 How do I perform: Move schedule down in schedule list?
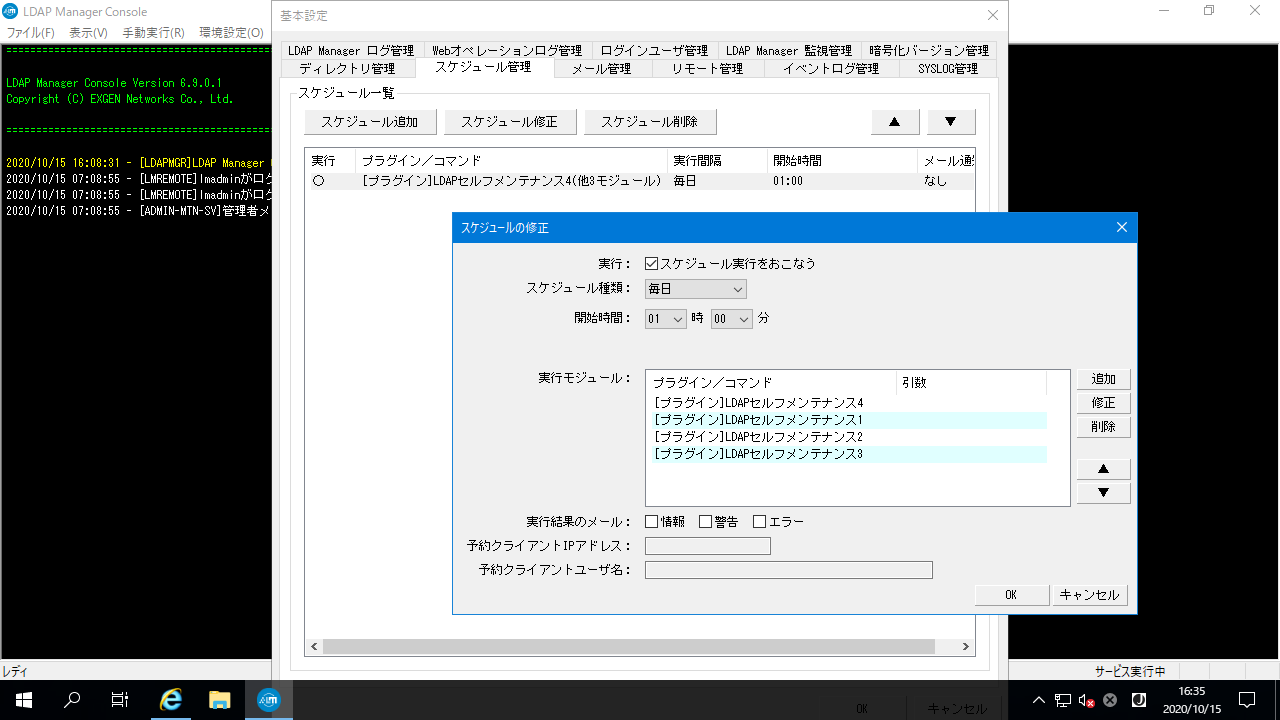(x=951, y=122)
